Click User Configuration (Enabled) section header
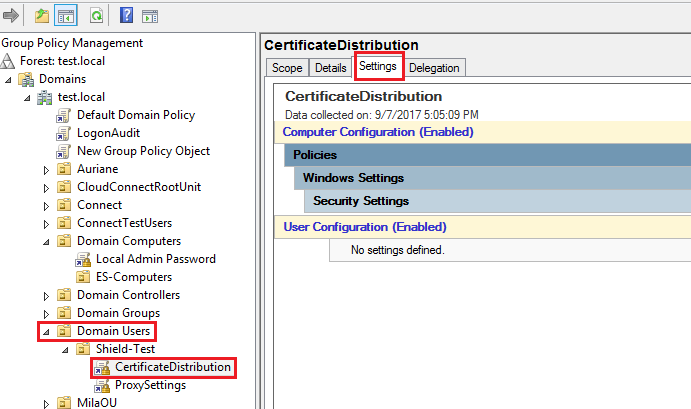Screen dimensions: 691x409 pyautogui.click(x=365, y=227)
